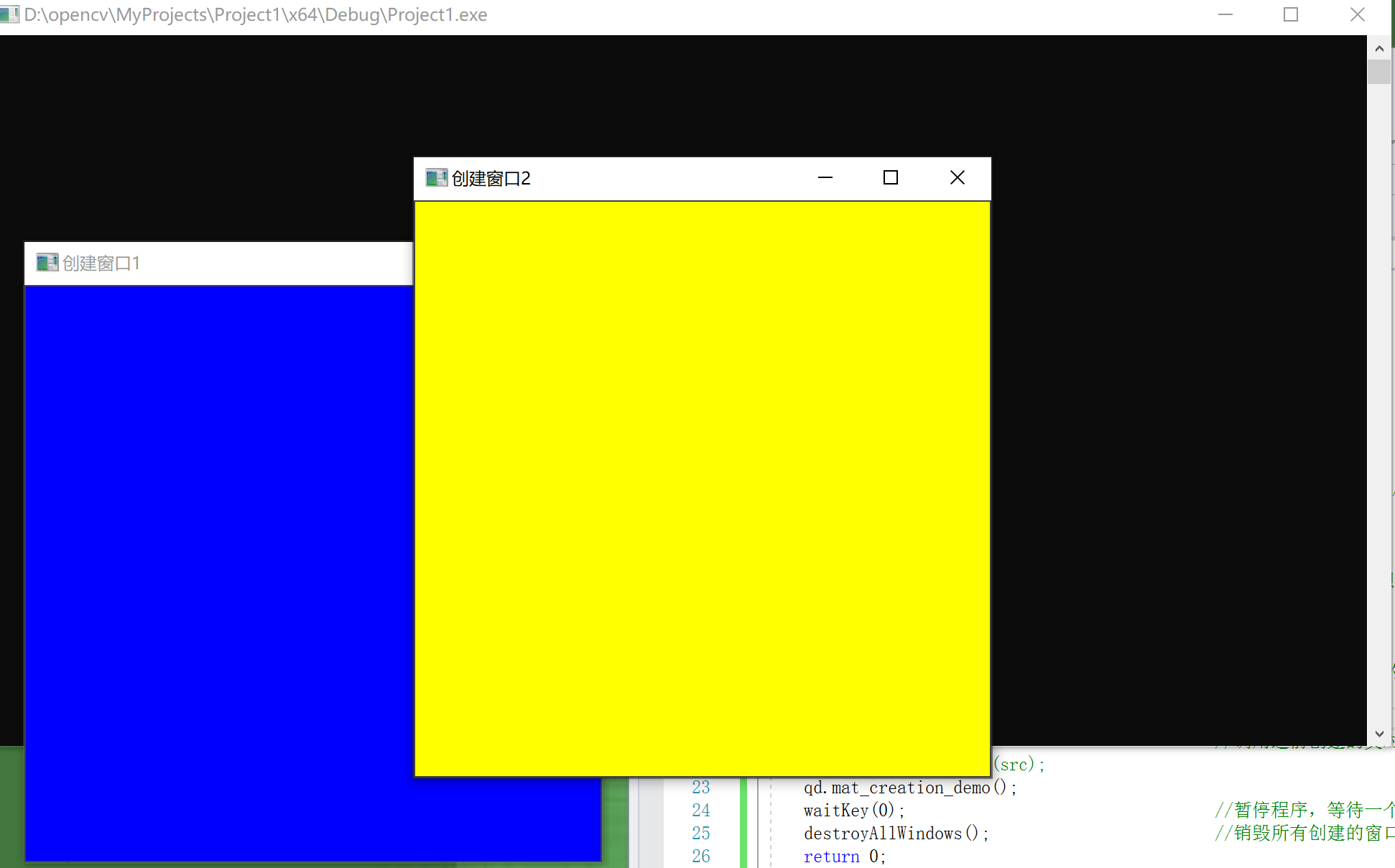
Task: Close the Project1.exe console window
Action: pos(1357,15)
